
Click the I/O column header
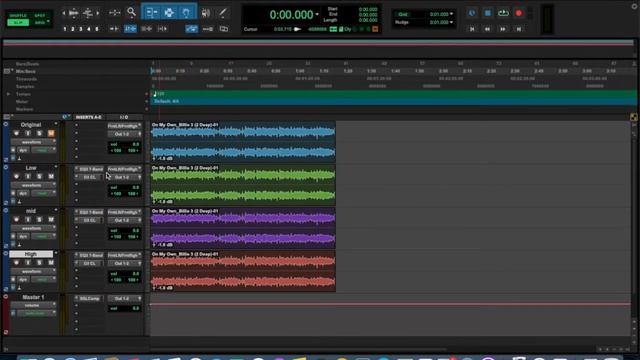coord(124,117)
